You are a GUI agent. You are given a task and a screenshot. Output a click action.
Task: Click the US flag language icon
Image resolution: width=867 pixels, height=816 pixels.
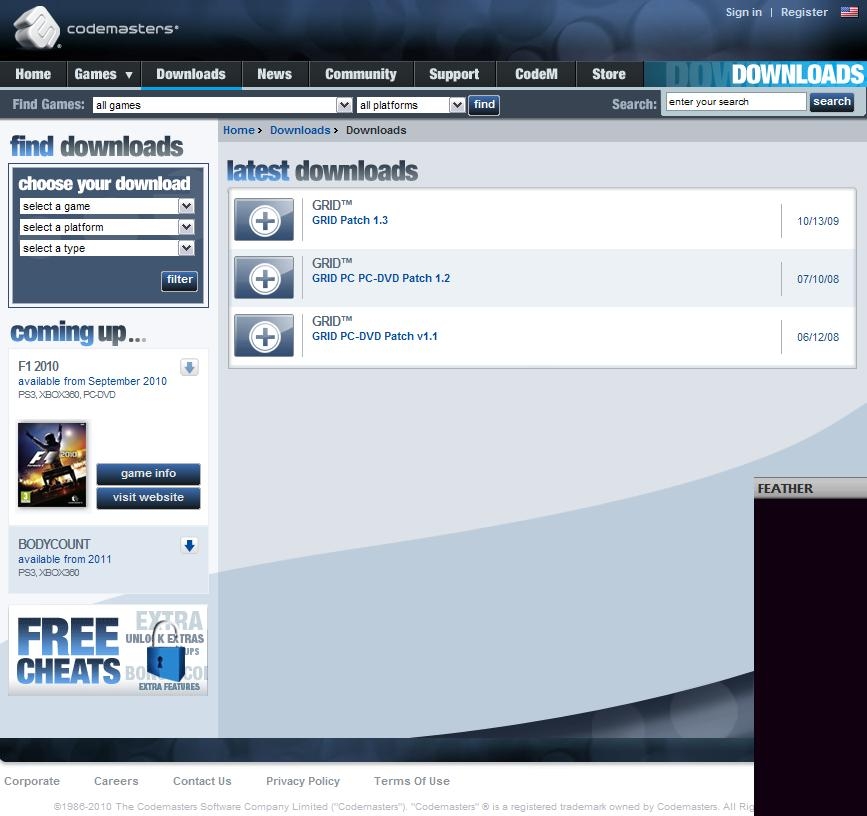[x=849, y=12]
